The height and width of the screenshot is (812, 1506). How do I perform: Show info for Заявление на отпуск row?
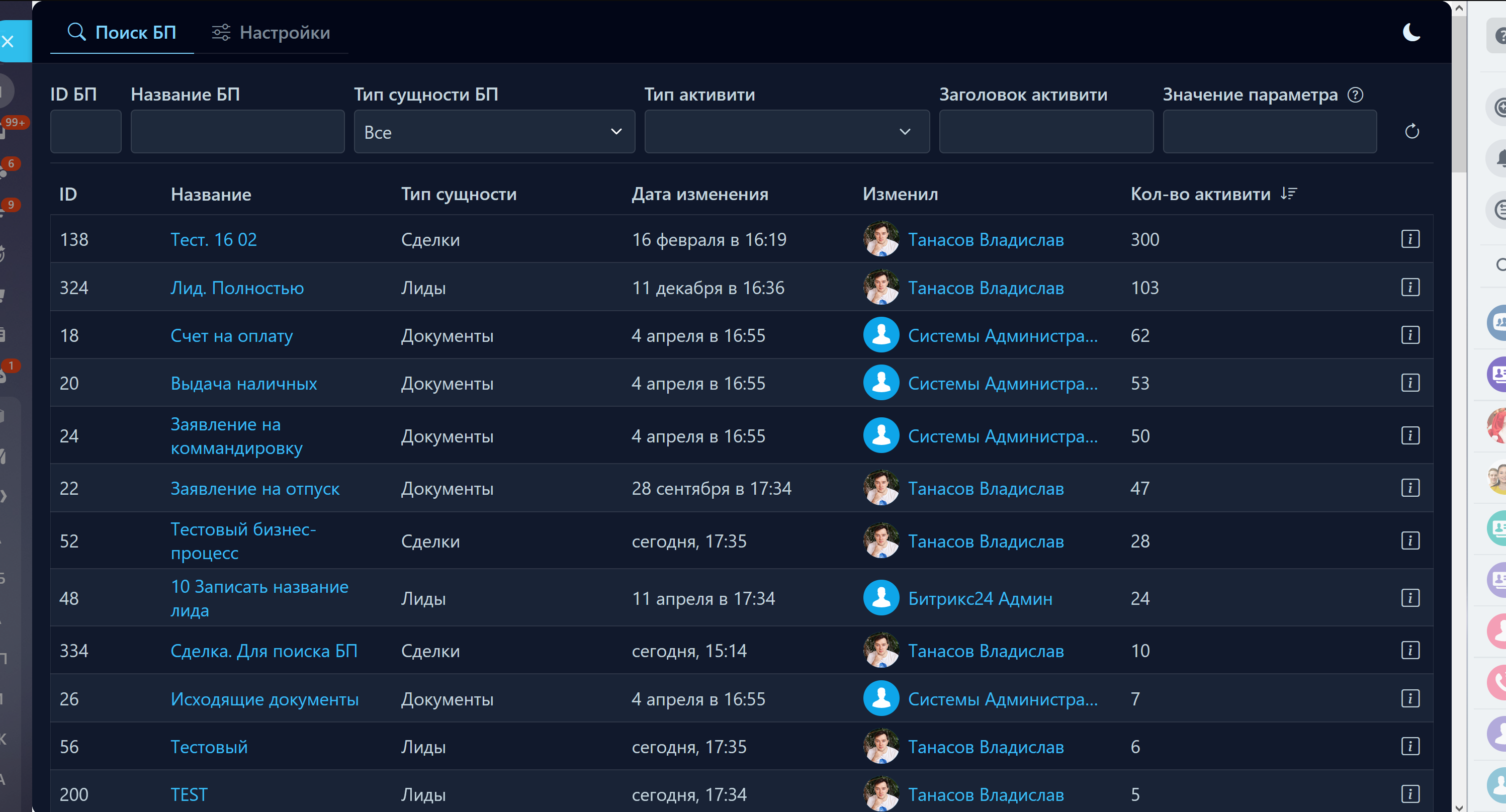click(1409, 488)
